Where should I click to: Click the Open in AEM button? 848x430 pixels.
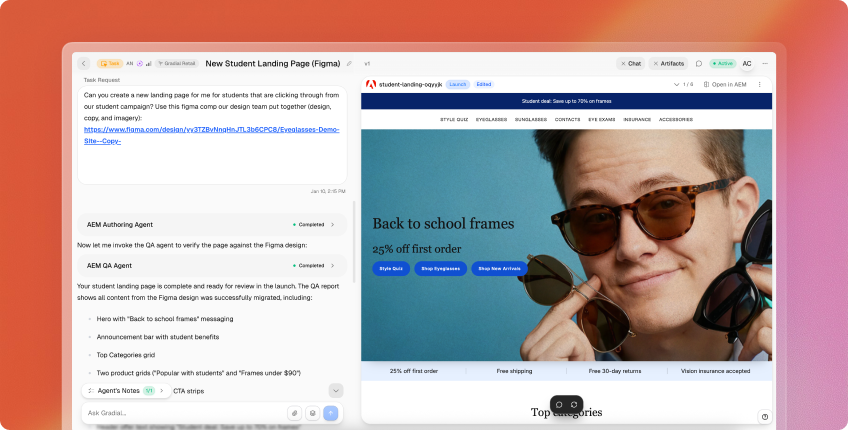725,85
